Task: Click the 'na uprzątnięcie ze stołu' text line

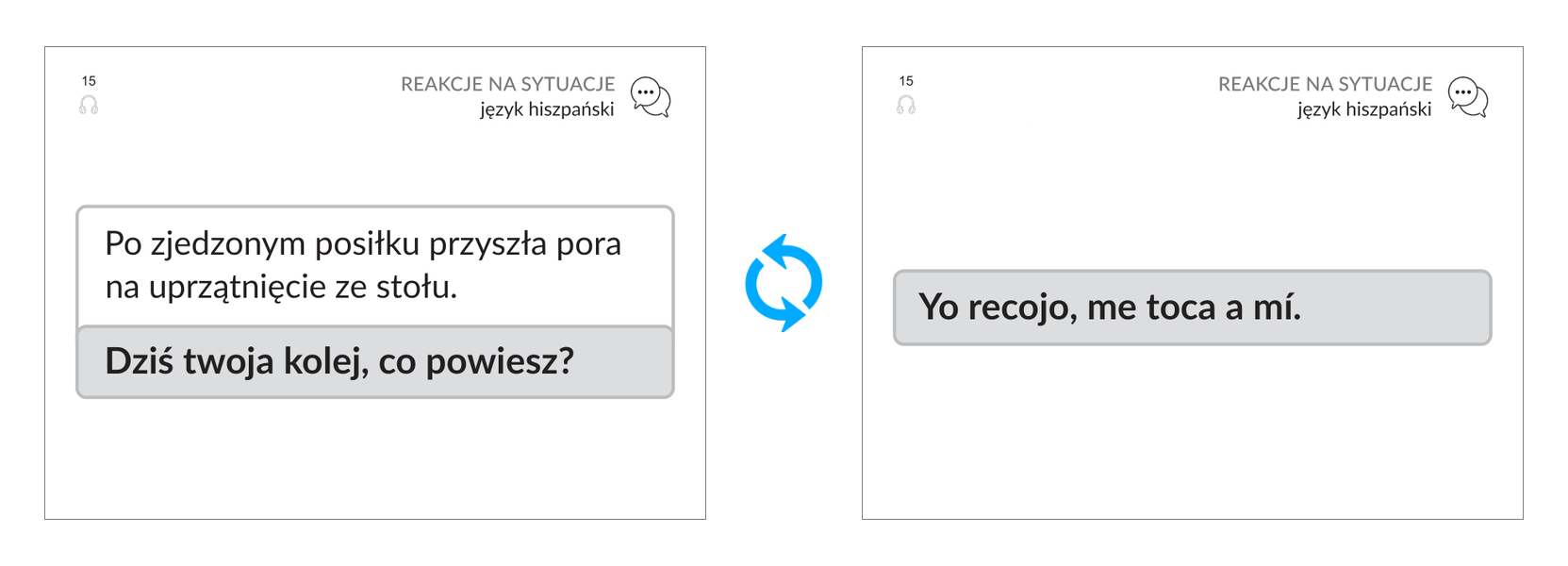Action: click(281, 287)
